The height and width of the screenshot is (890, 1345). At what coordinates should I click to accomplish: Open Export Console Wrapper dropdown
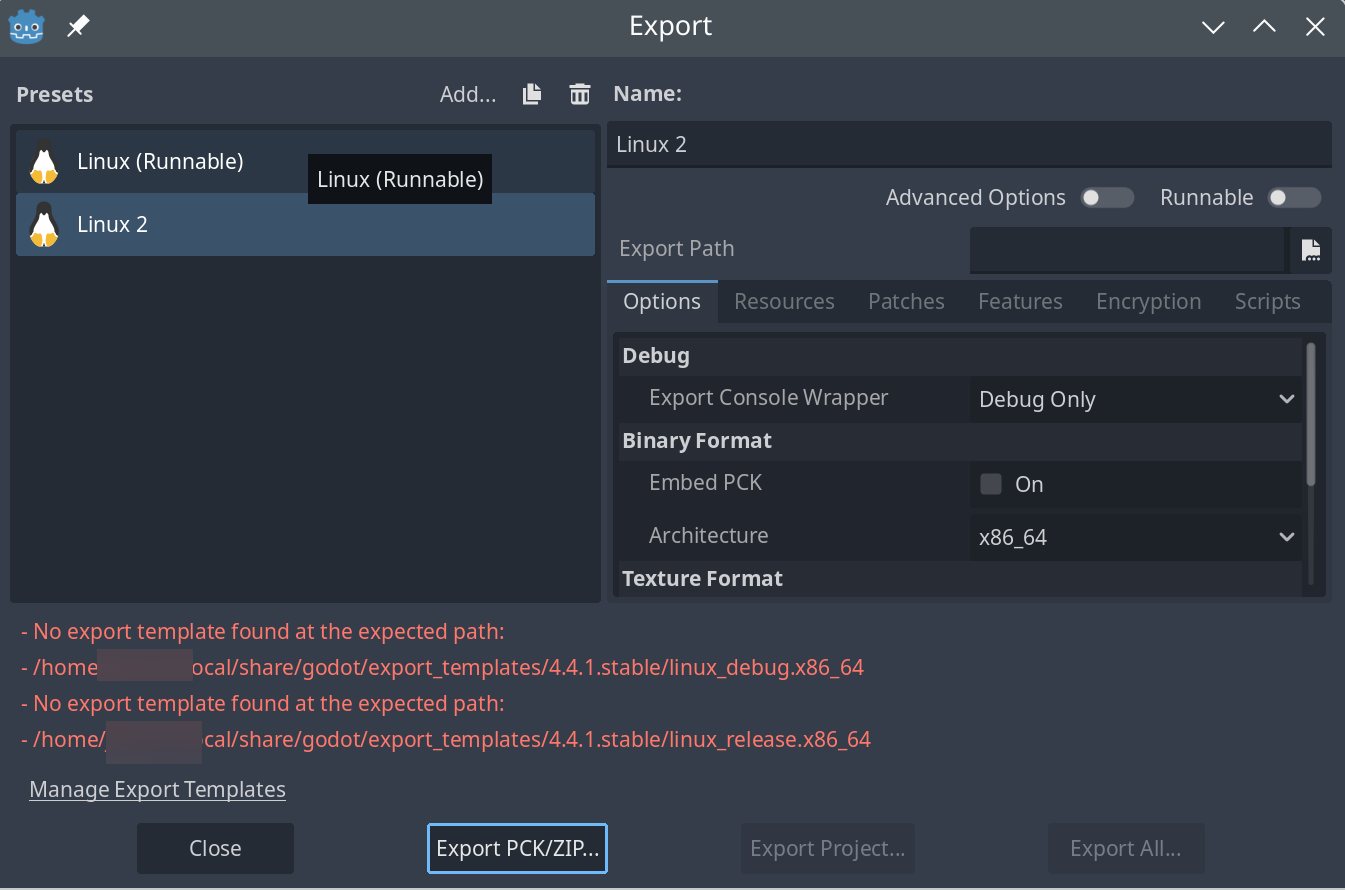(x=1136, y=399)
